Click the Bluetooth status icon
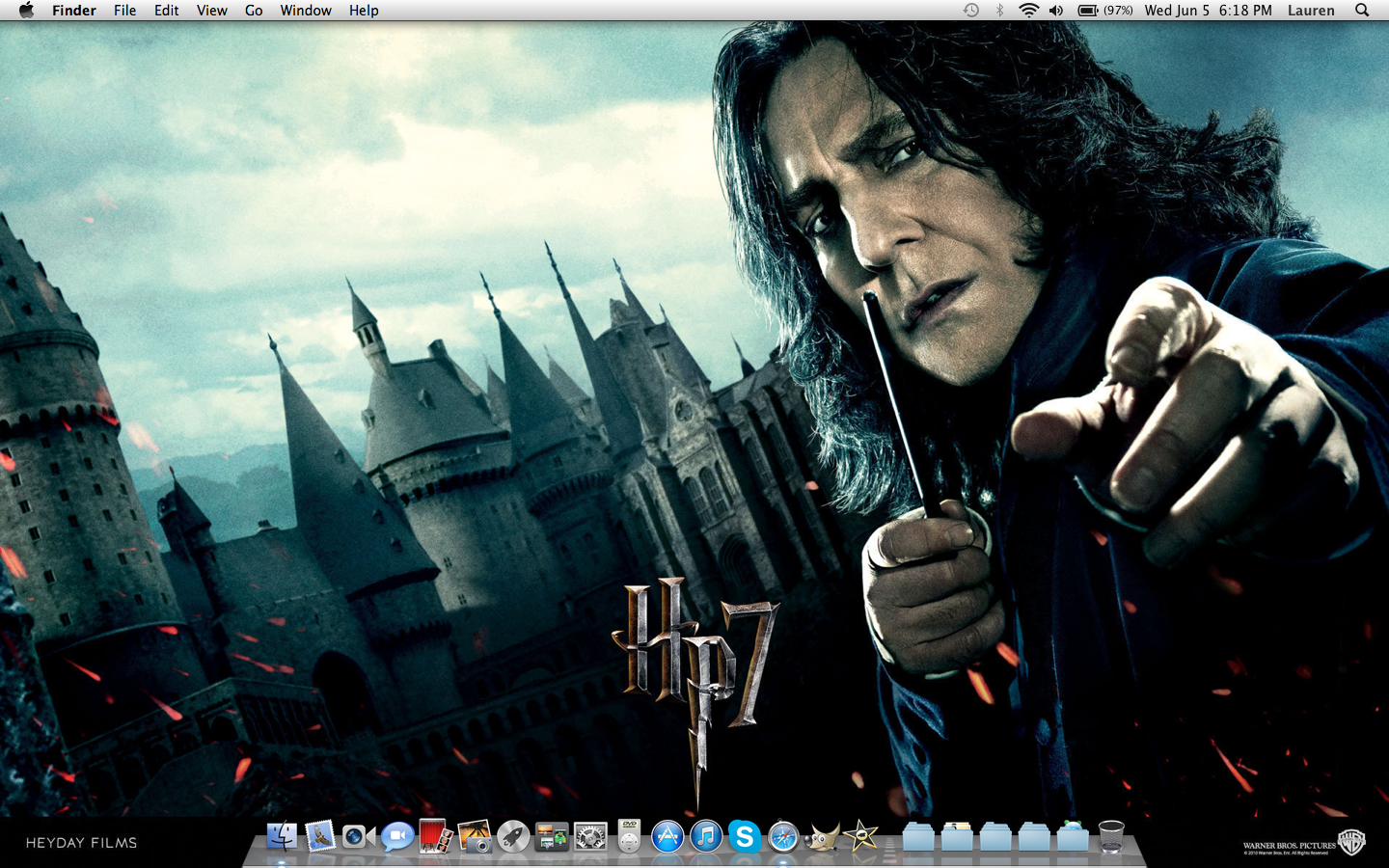Screen dimensions: 1389x868 tap(999, 11)
